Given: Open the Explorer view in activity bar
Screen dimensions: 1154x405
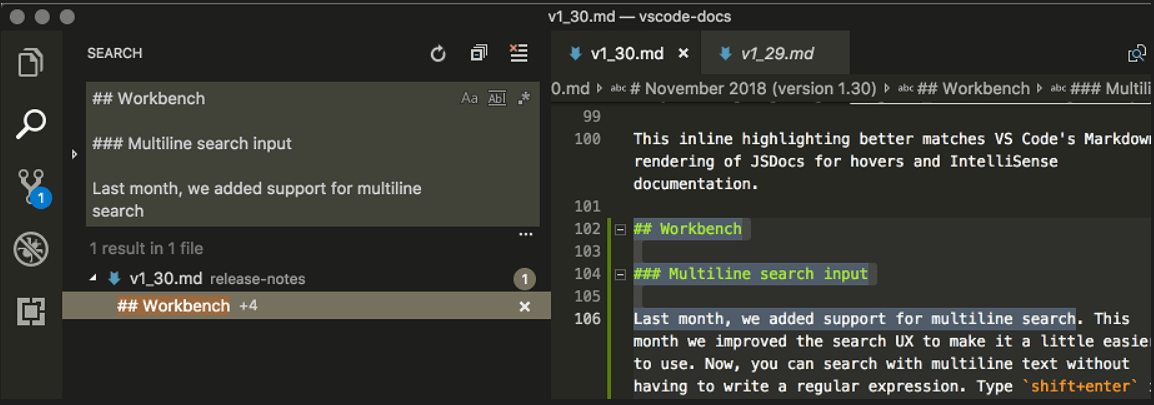Looking at the screenshot, I should coord(30,62).
